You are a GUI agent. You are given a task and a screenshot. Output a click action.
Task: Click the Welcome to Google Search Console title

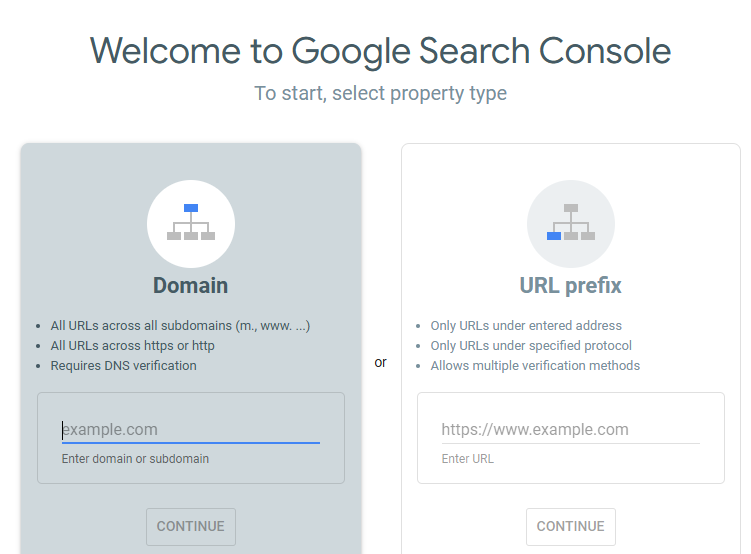click(380, 50)
